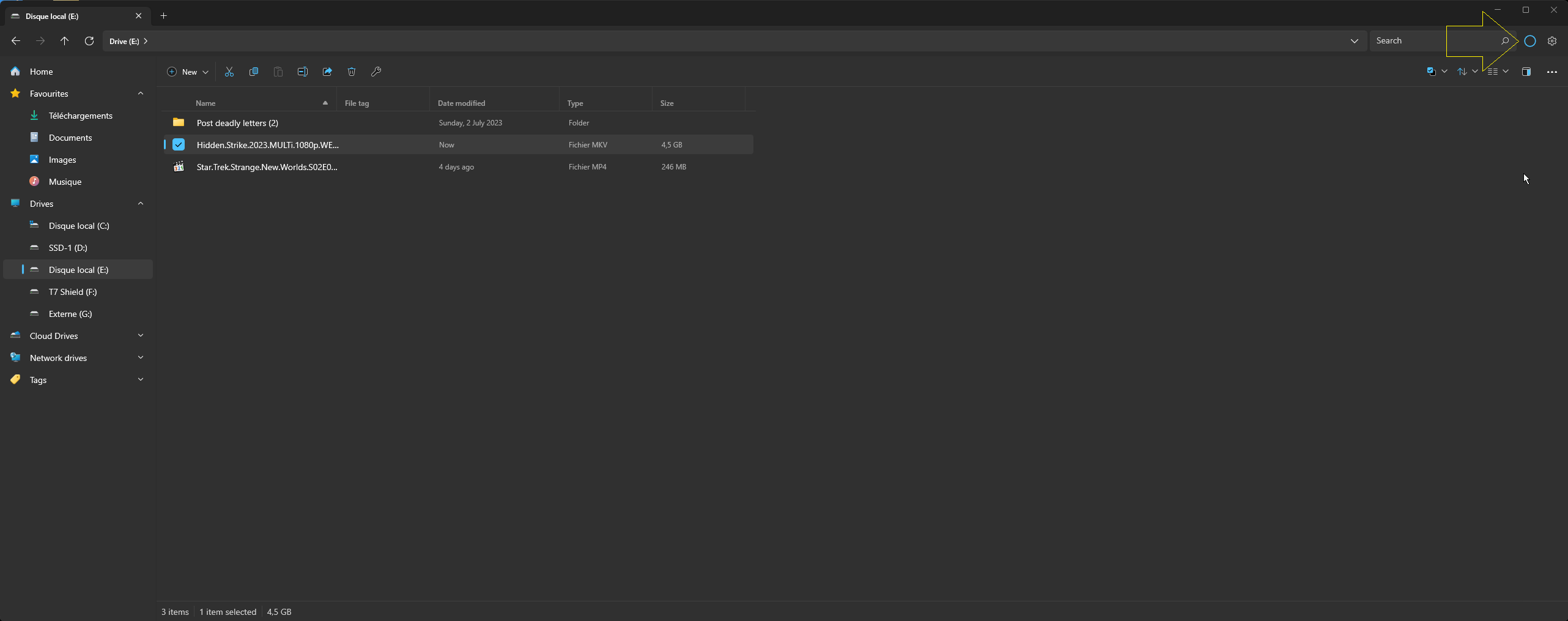Toggle bulk selection mode
This screenshot has height=621, width=1568.
pos(1432,72)
